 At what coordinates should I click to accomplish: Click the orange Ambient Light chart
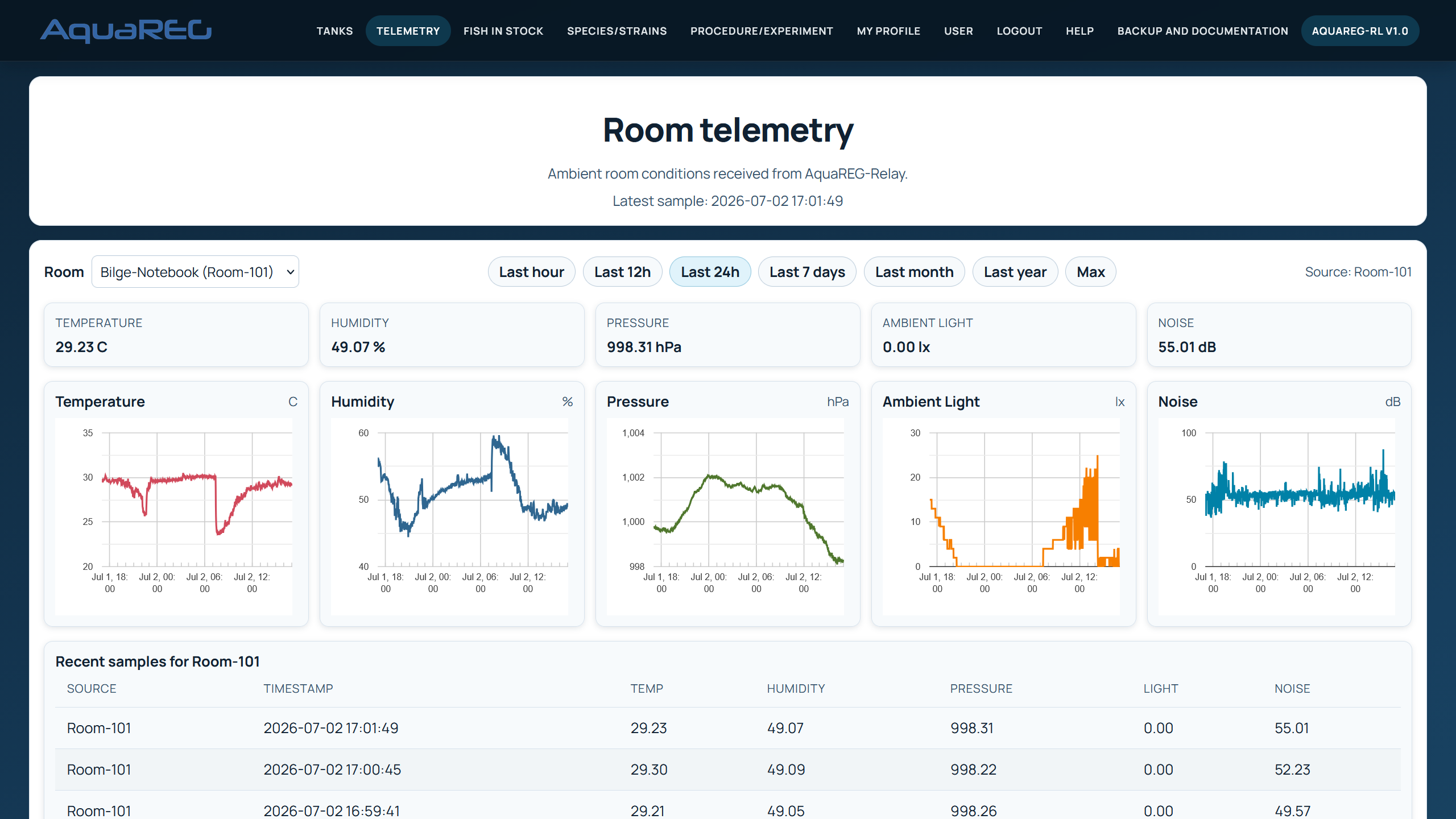[1001, 516]
